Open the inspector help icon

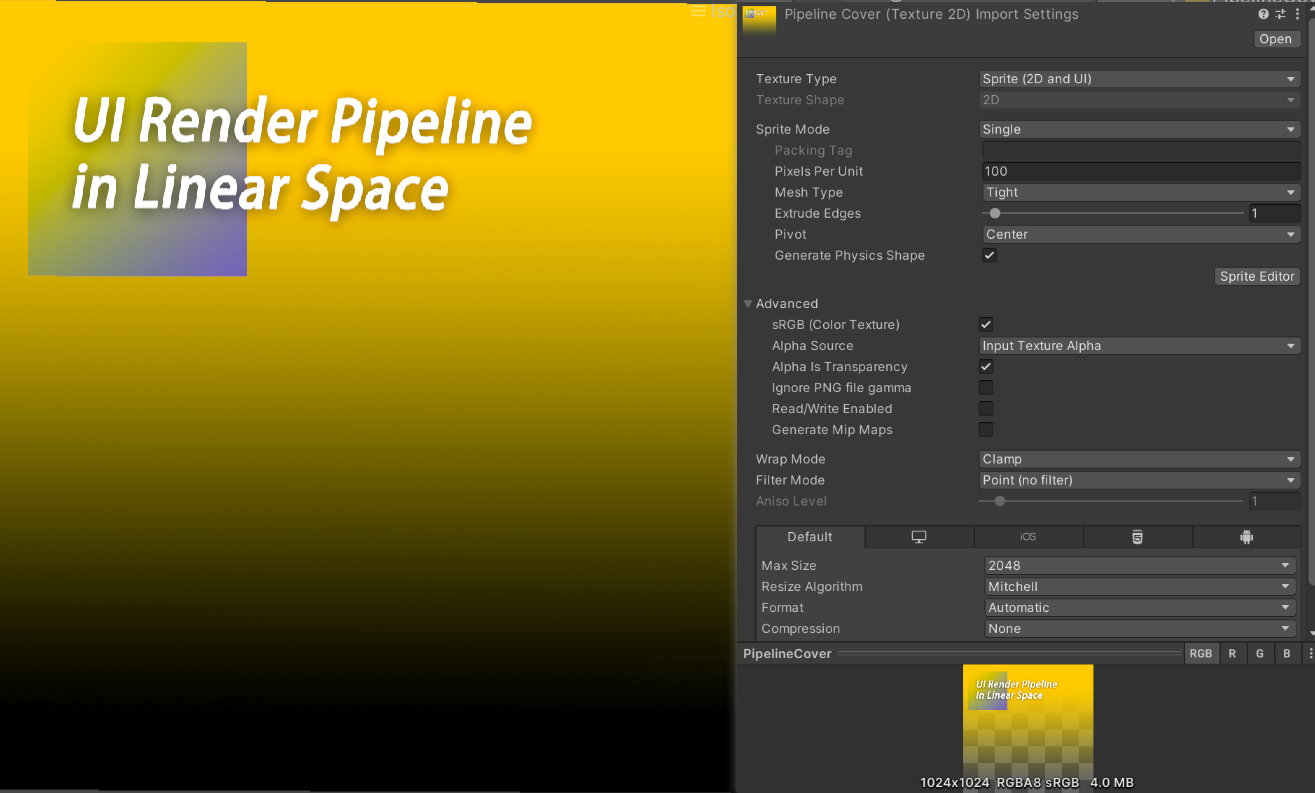[1263, 14]
